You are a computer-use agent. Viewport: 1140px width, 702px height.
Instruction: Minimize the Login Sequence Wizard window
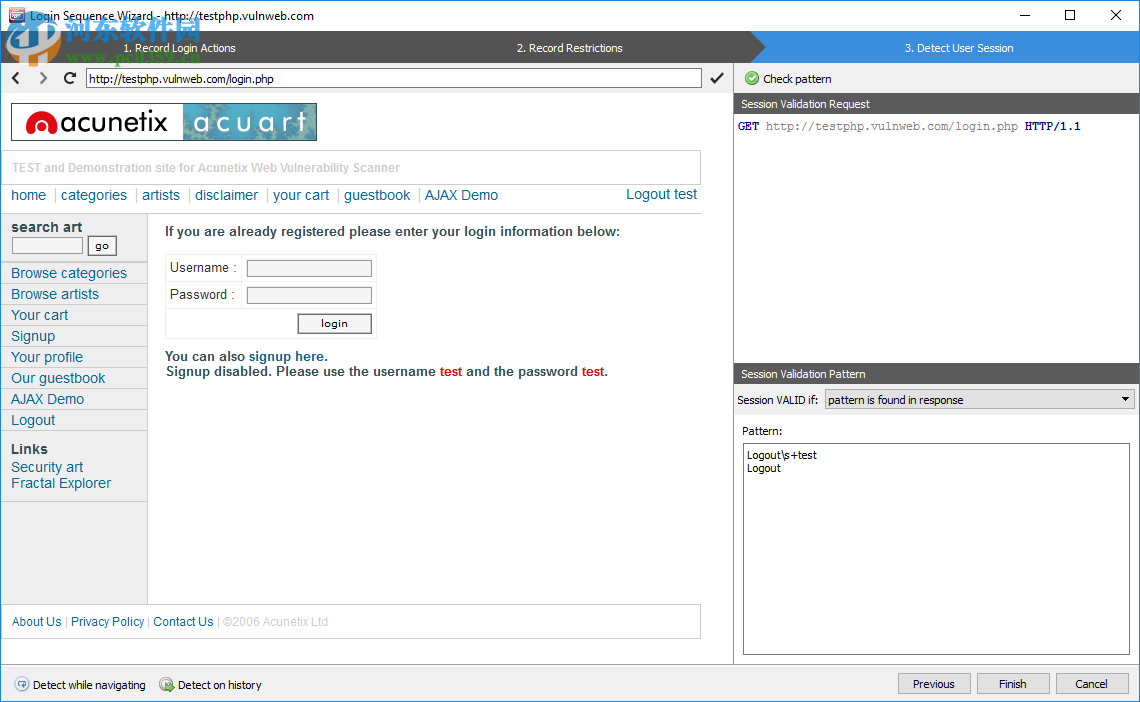coord(1024,15)
